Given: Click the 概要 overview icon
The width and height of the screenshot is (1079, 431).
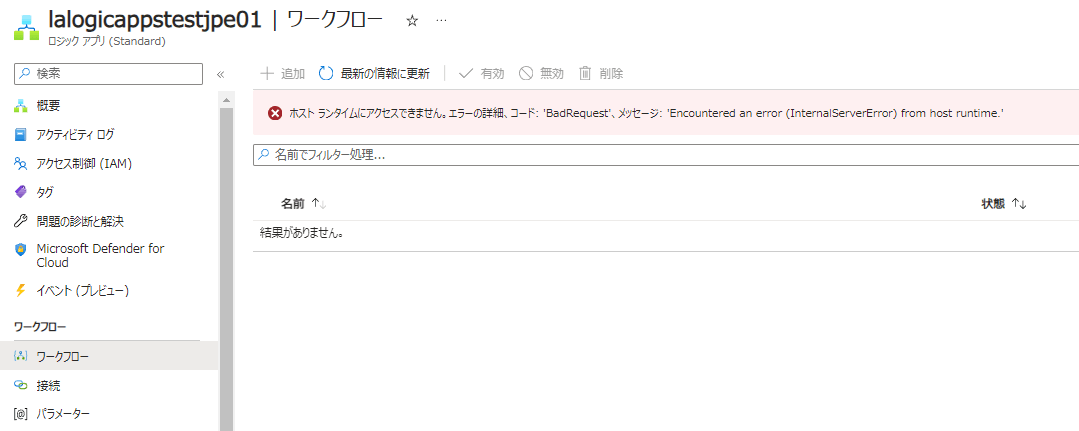Looking at the screenshot, I should click(21, 106).
